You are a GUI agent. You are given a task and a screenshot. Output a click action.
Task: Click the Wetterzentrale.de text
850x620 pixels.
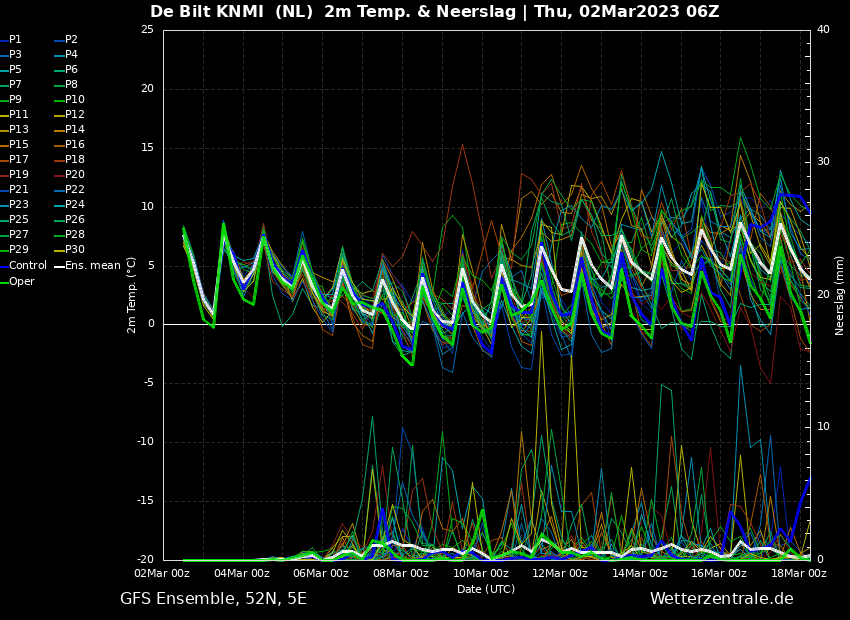pyautogui.click(x=721, y=599)
